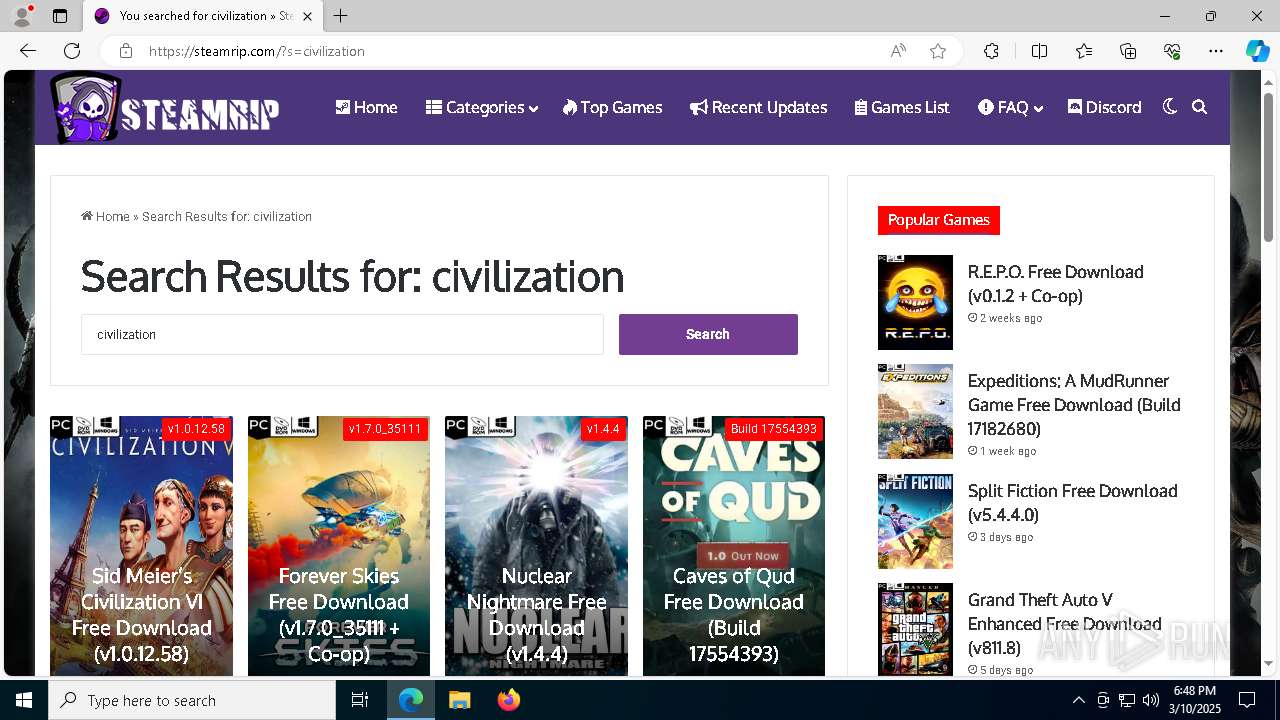Click the v1.4.4 version badge
Viewport: 1280px width, 720px height.
pos(603,429)
